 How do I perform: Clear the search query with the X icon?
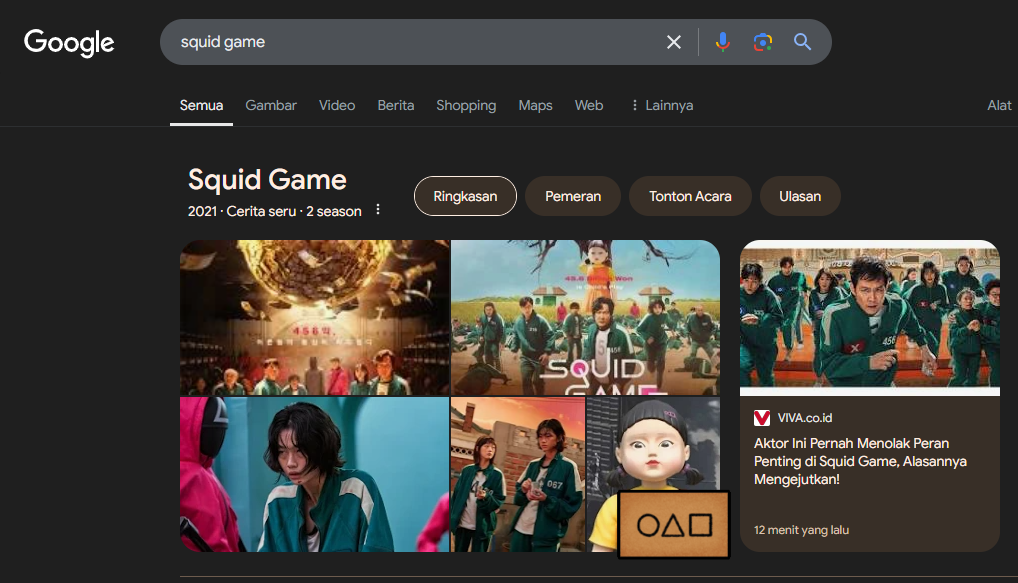tap(674, 42)
